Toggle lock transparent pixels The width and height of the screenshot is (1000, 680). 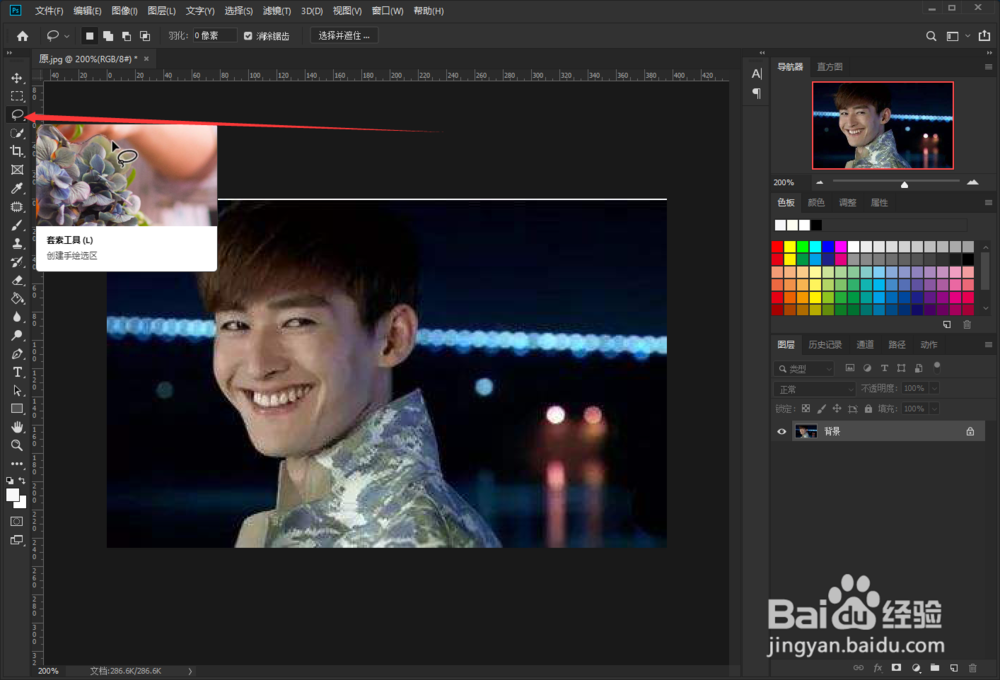coord(805,409)
